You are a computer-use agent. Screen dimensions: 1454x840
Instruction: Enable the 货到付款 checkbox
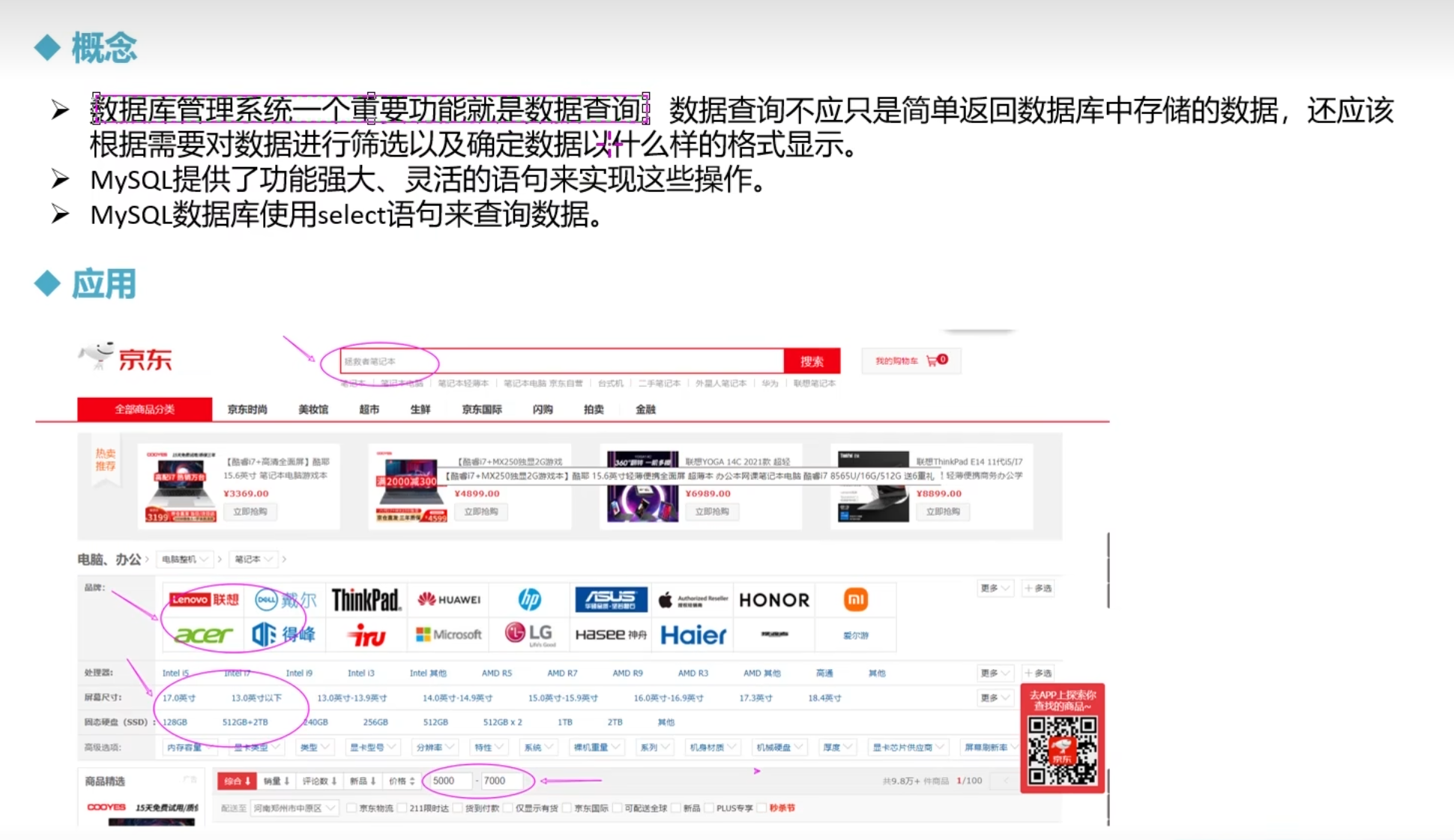pyautogui.click(x=459, y=808)
